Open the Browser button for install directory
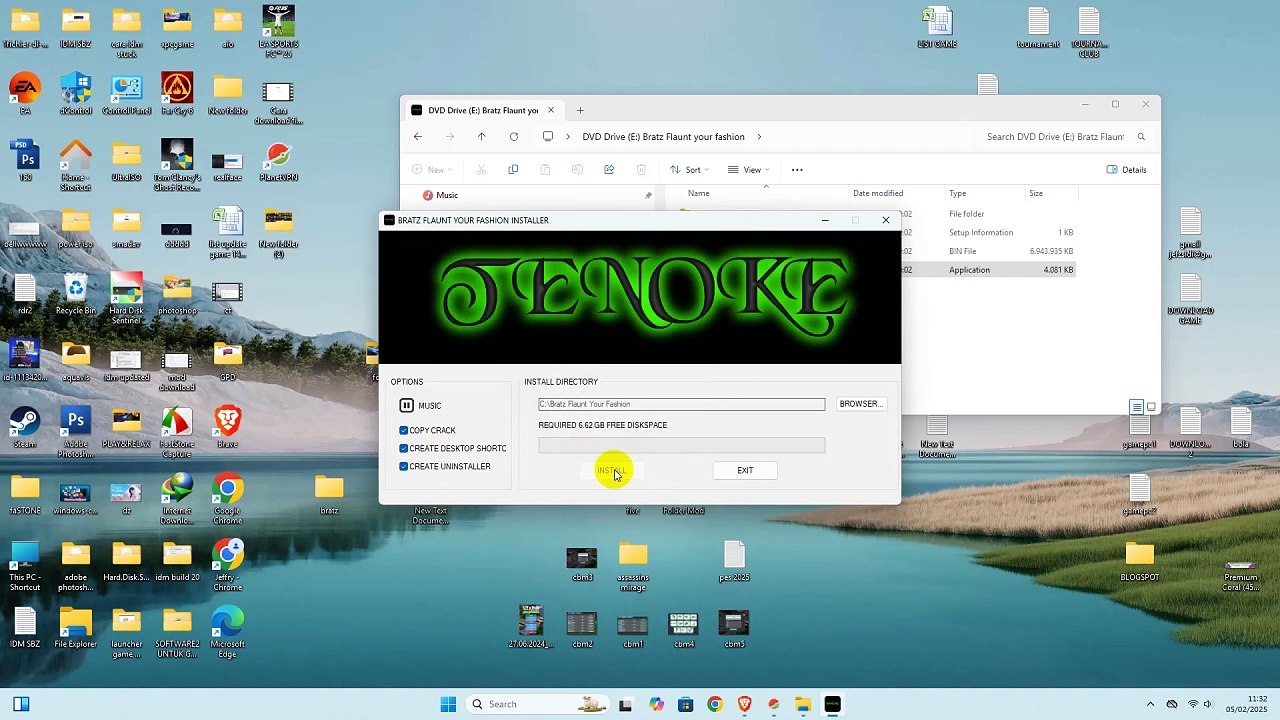The height and width of the screenshot is (720, 1280). coord(861,404)
